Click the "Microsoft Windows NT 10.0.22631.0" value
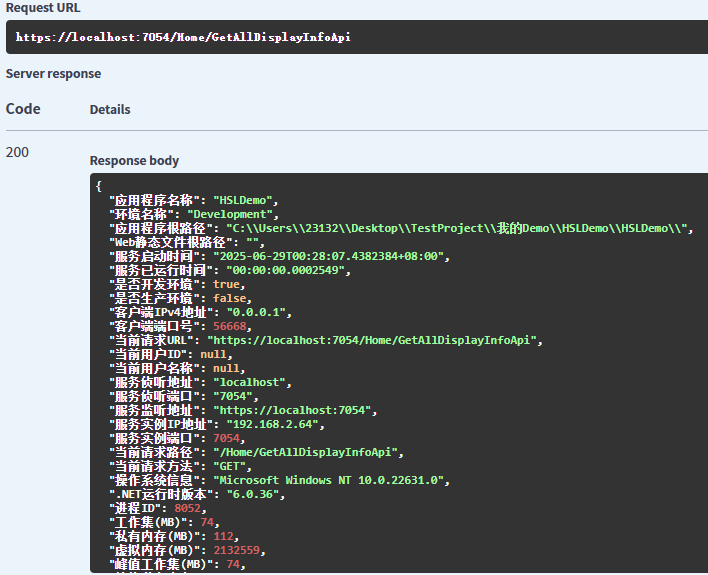Image resolution: width=708 pixels, height=575 pixels. click(328, 480)
